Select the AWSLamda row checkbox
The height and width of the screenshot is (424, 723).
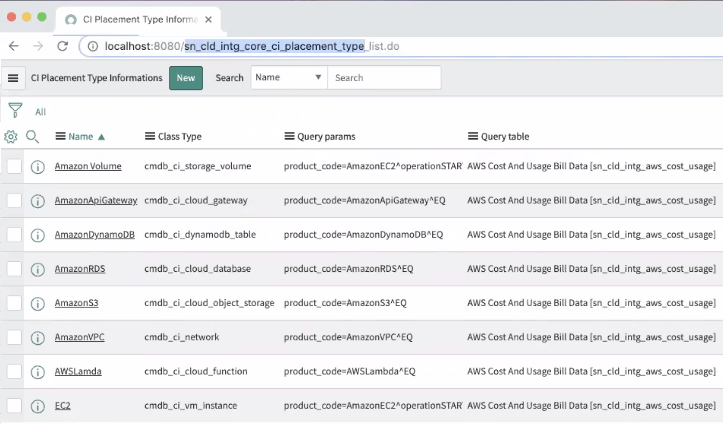14,371
